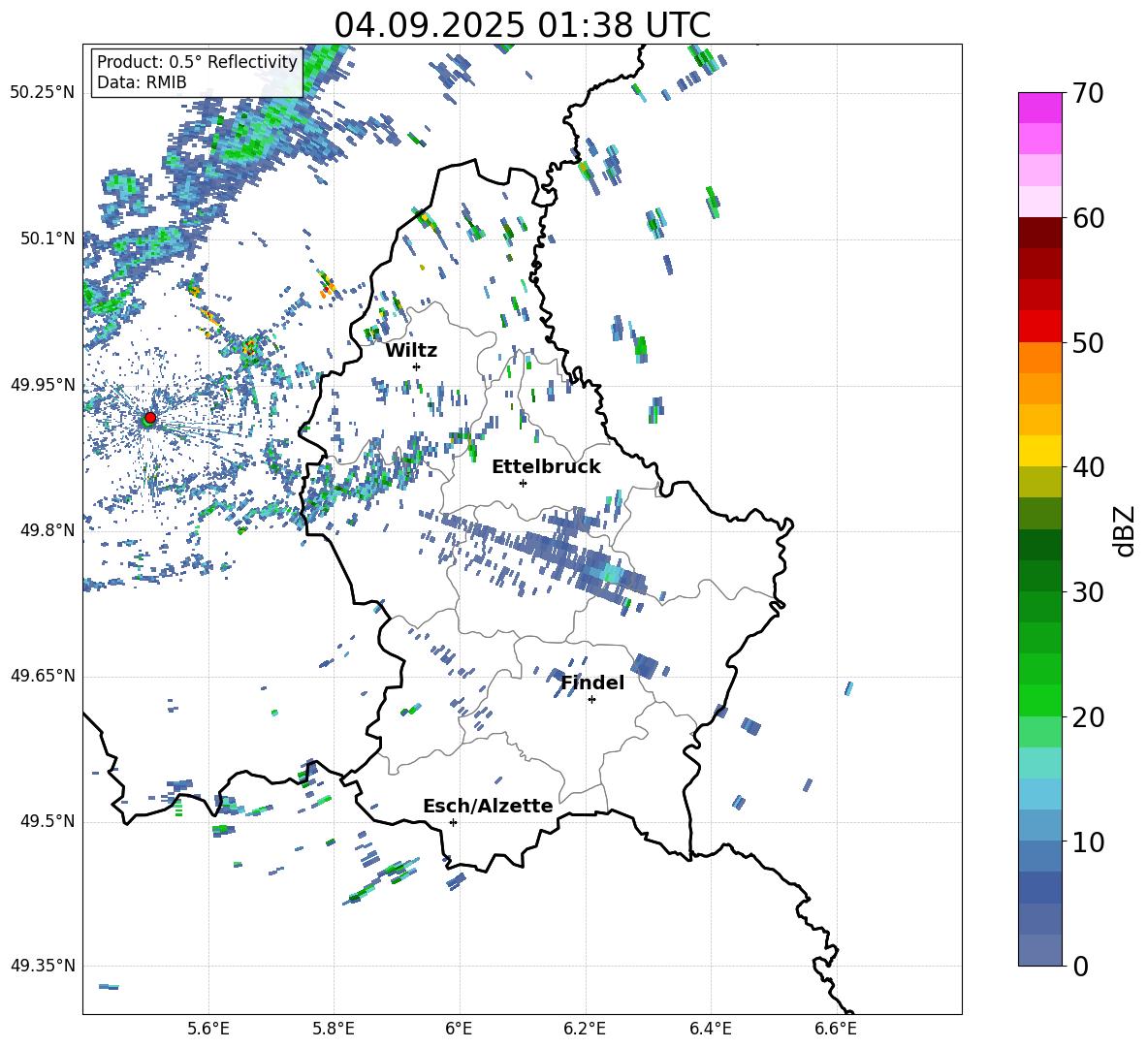Click the Esch/Alzette city label
Viewport: 1148px width, 1048px height.
pyautogui.click(x=488, y=807)
